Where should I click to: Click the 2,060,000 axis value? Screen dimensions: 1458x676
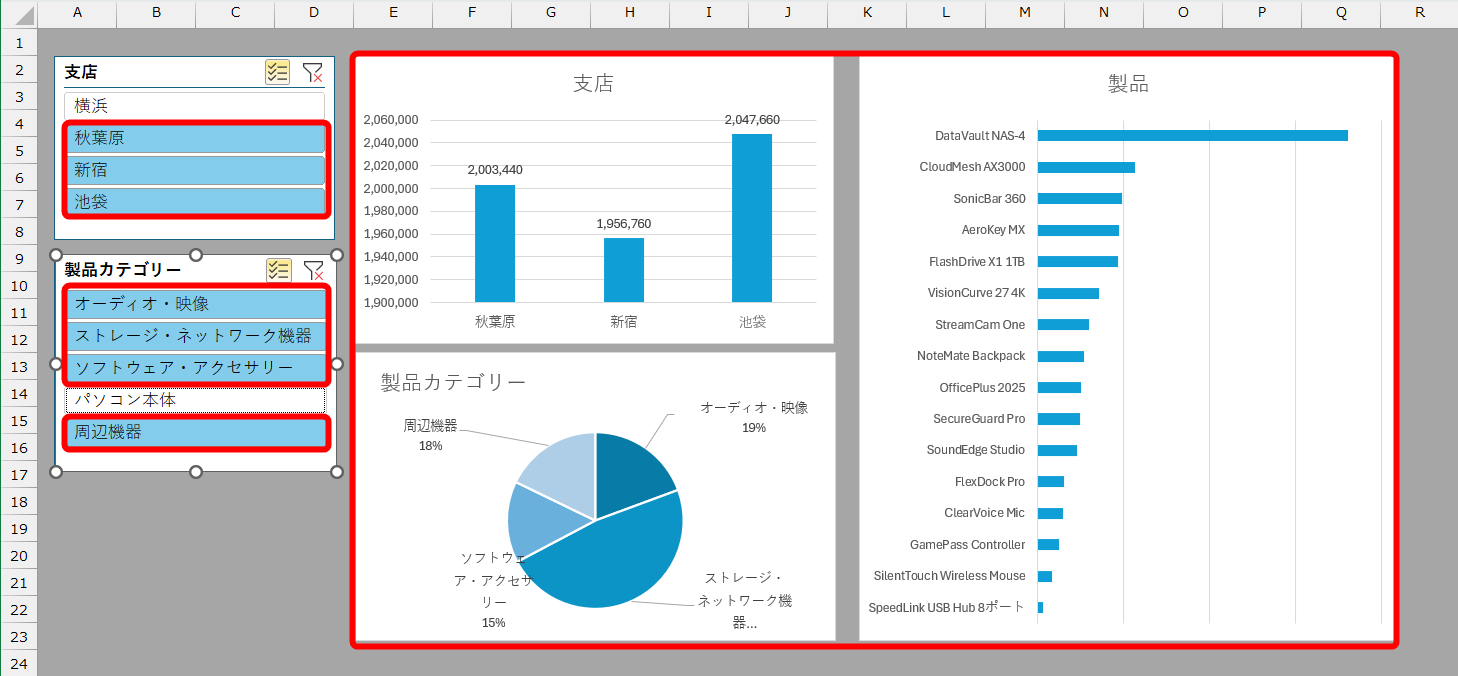(391, 120)
